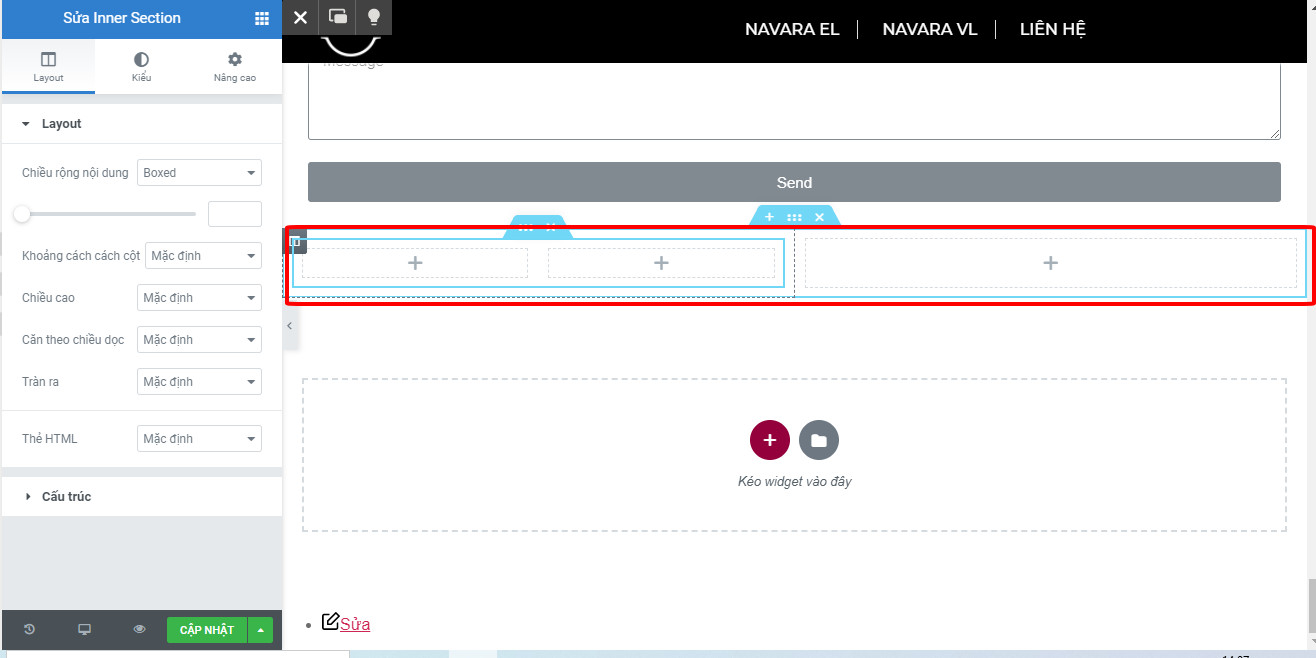Viewport: 1316px width, 658px height.
Task: Click the gray add template folder button
Action: click(x=819, y=440)
